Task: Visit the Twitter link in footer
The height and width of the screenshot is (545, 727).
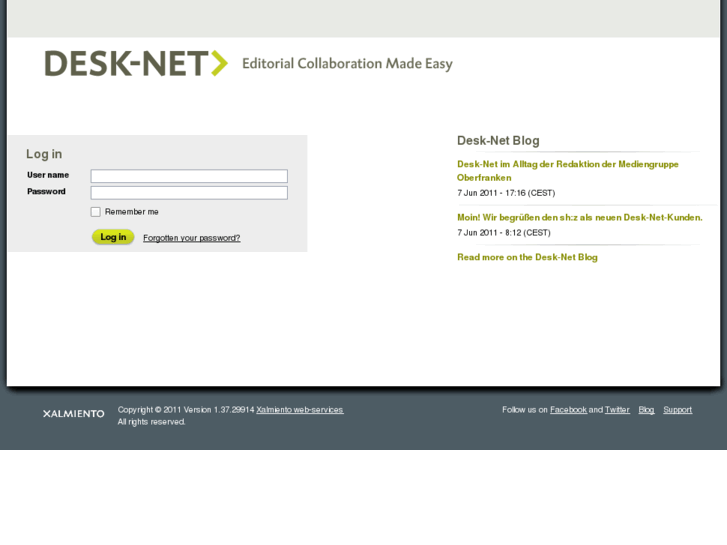Action: click(x=617, y=410)
